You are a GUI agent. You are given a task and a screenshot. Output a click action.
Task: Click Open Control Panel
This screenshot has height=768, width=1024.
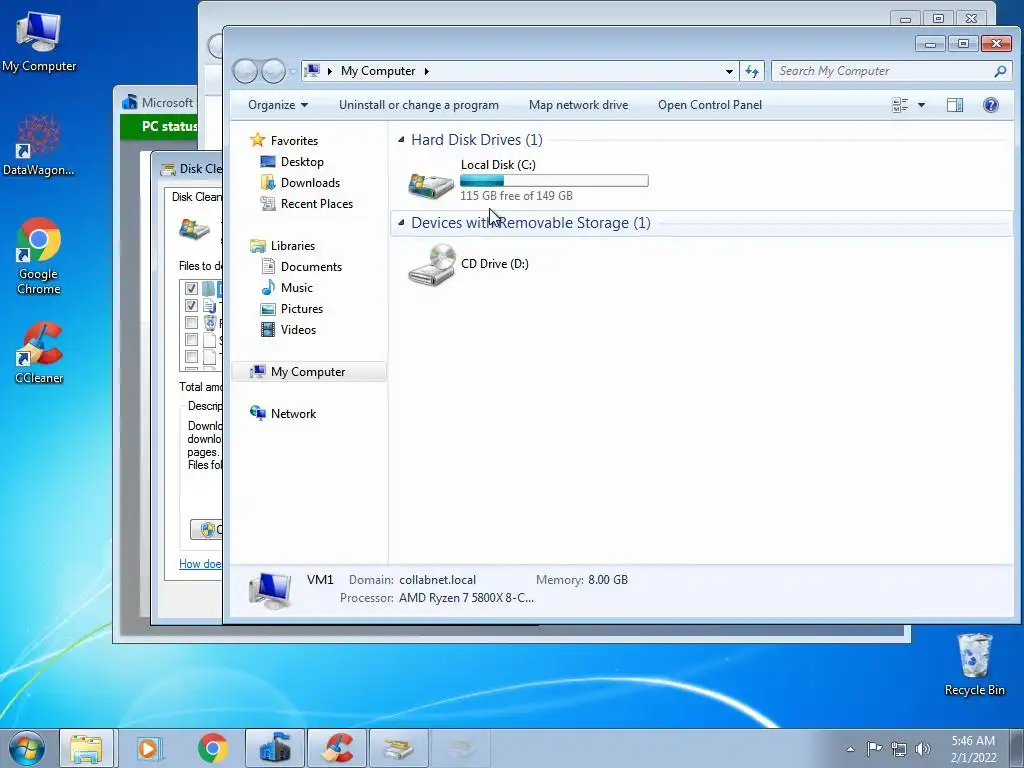coord(710,105)
